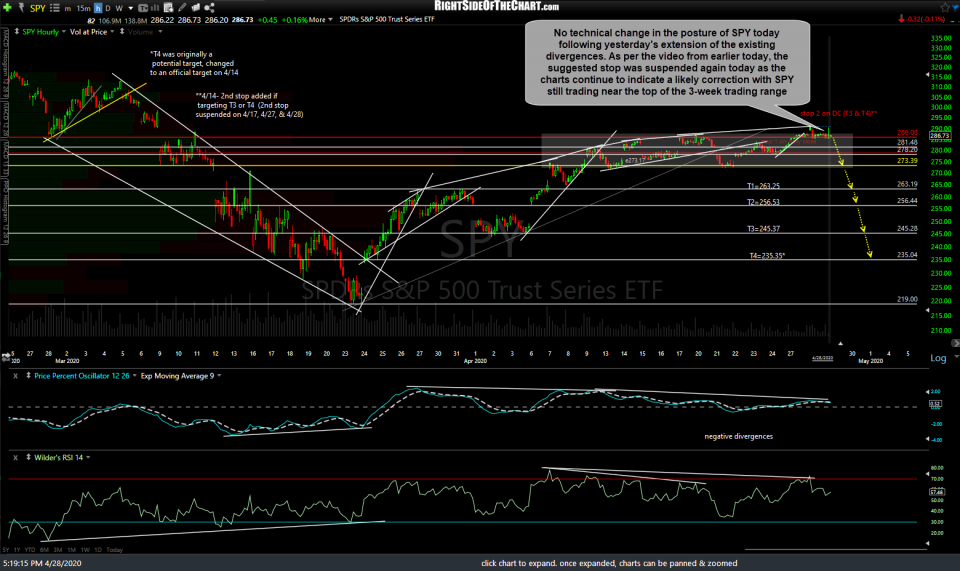Click the SPY ticker symbol field
960x571 pixels.
(x=38, y=8)
